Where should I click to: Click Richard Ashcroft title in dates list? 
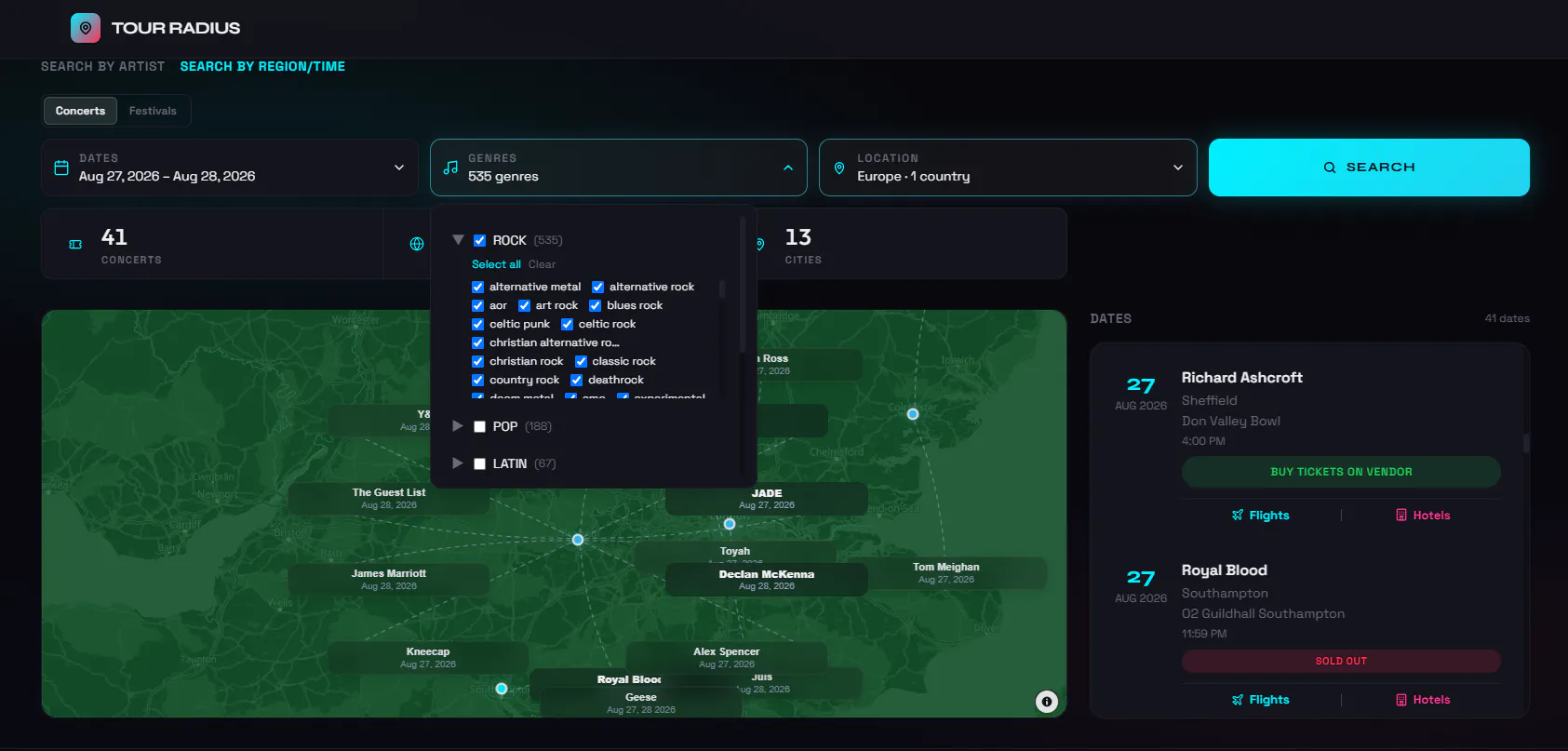click(x=1241, y=378)
